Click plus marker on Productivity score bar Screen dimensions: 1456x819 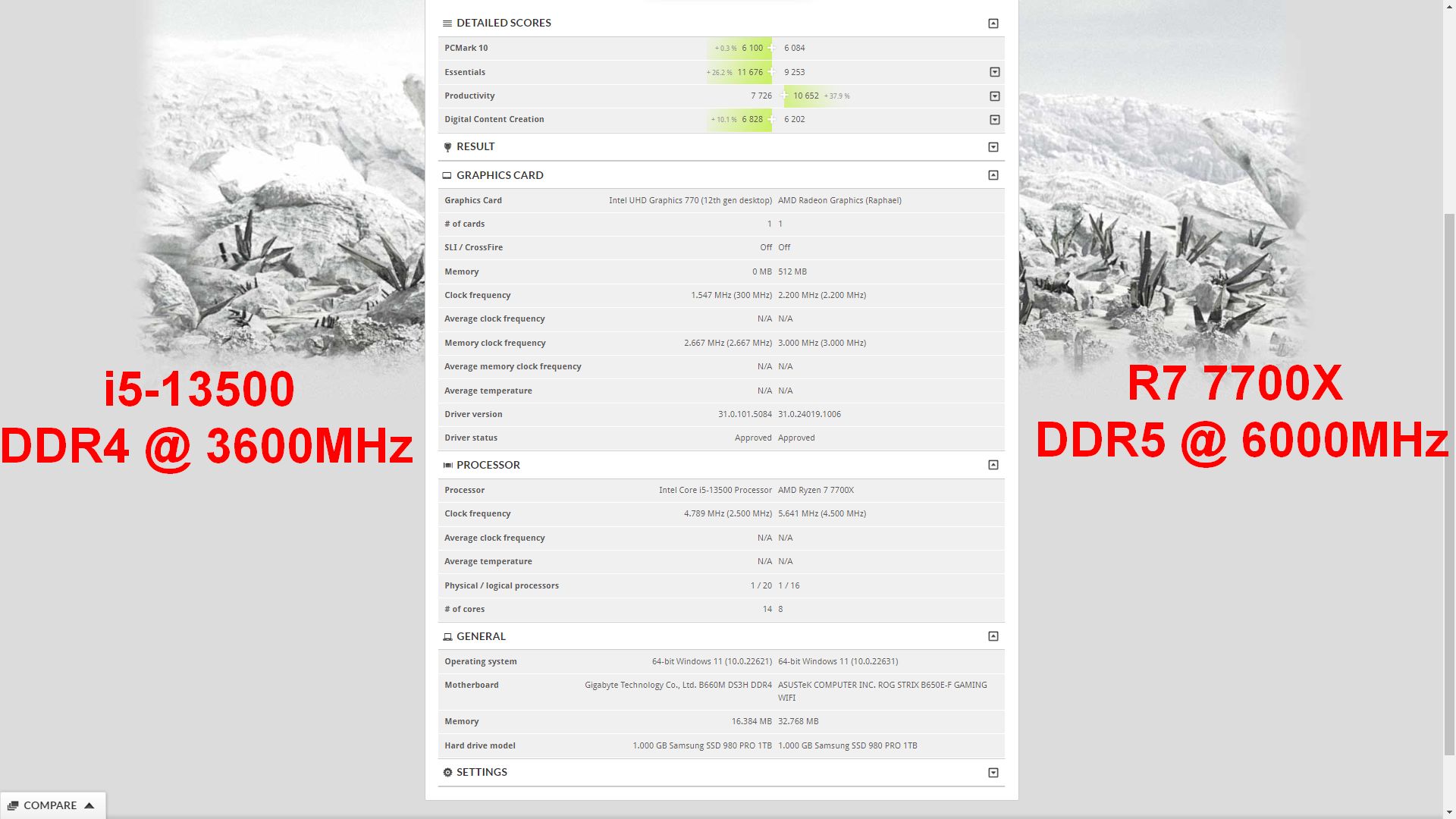[784, 96]
